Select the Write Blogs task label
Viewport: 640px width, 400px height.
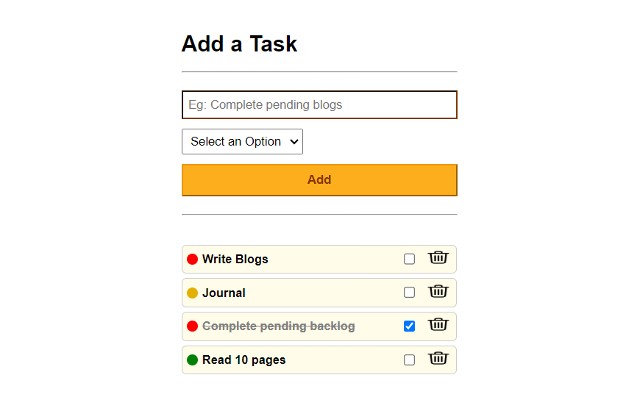pyautogui.click(x=235, y=259)
